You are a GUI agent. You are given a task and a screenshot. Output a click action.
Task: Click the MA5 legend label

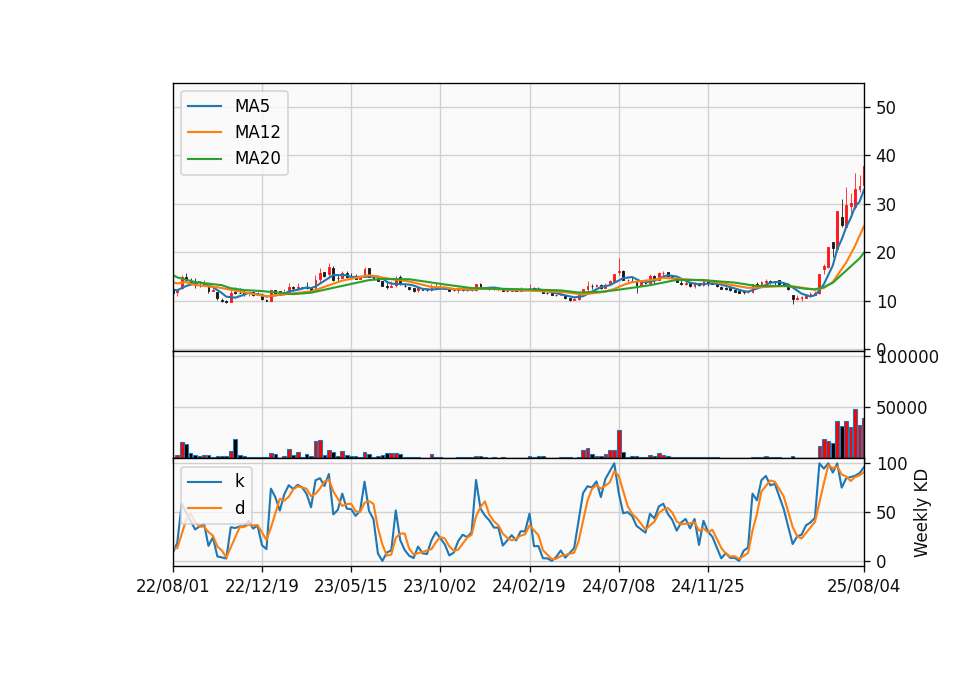click(252, 106)
